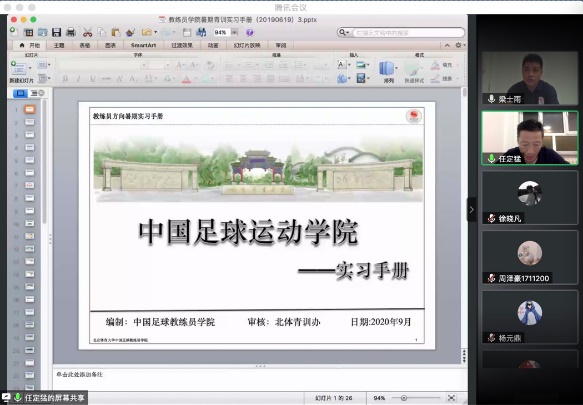Toggle the muted microphone of 徐晓凡

(491, 218)
